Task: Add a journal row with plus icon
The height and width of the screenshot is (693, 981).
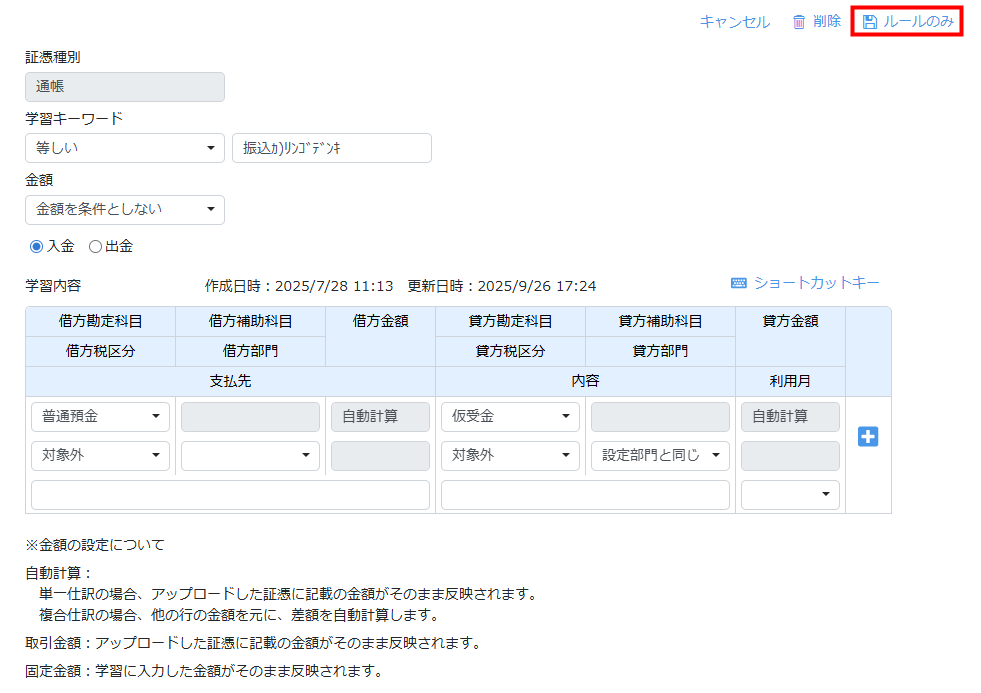Action: [x=868, y=437]
